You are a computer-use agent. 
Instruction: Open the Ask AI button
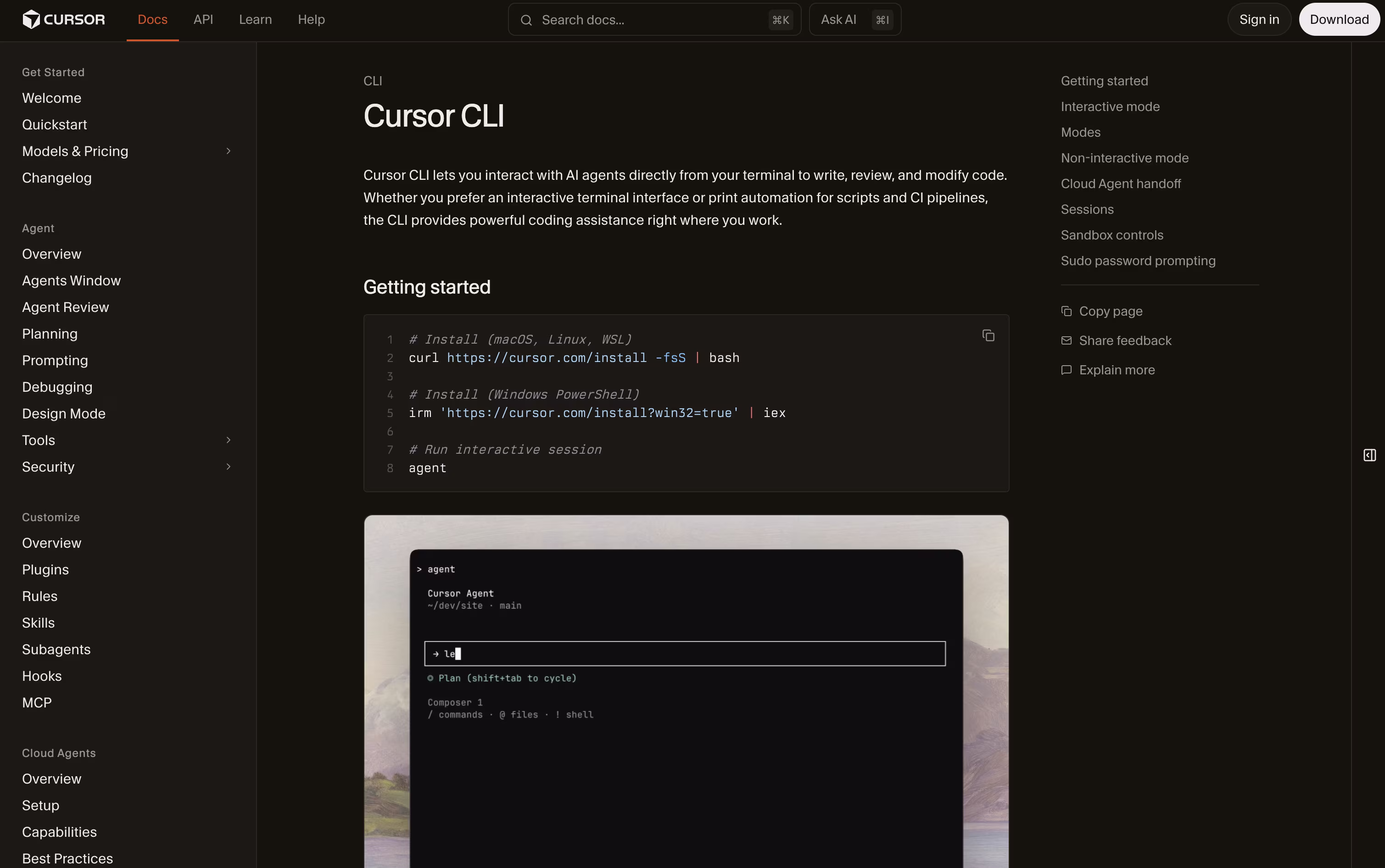tap(855, 20)
